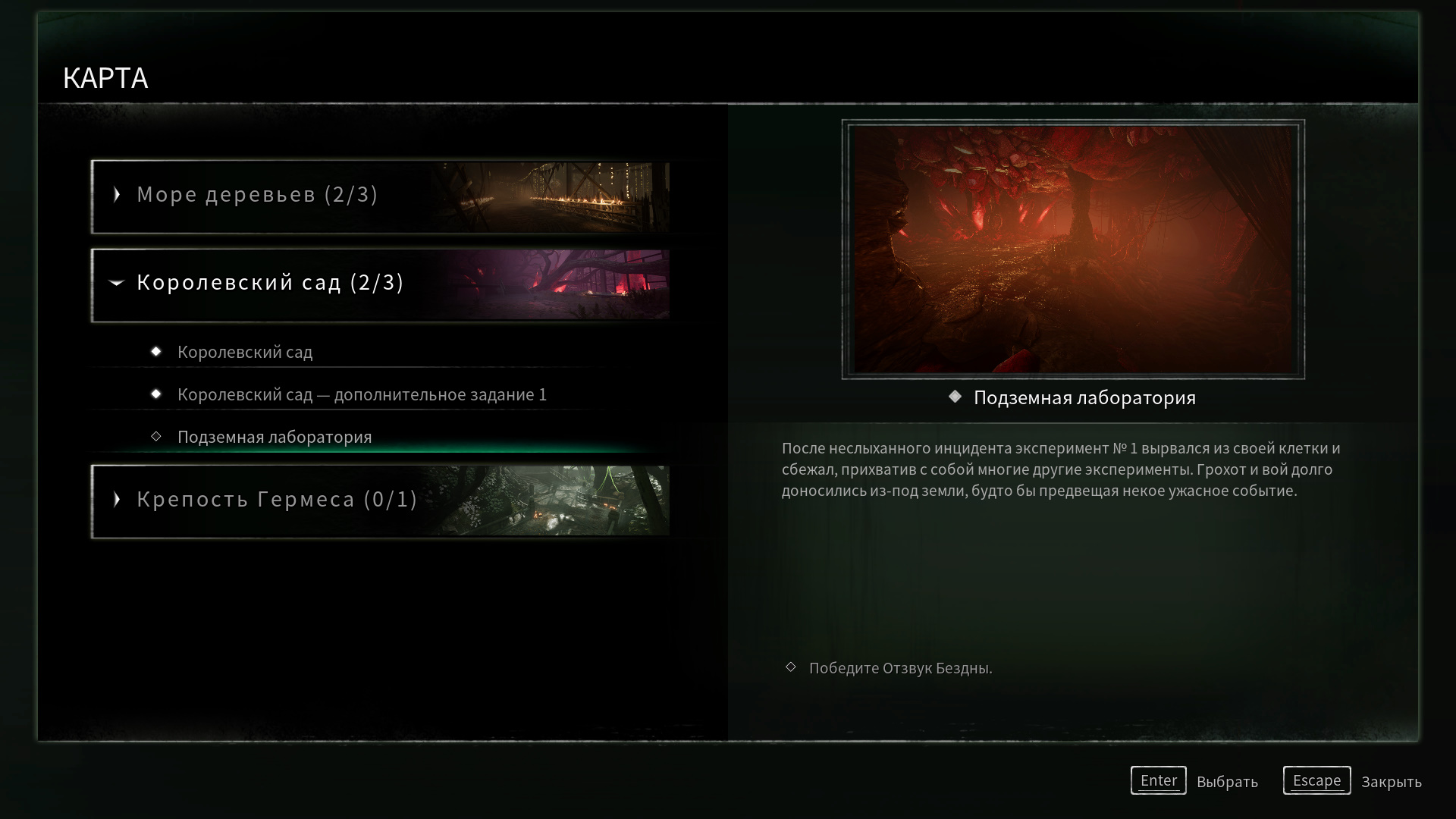Click filled diamond beside Королевский сад mission
This screenshot has width=1456, height=819.
[x=156, y=352]
